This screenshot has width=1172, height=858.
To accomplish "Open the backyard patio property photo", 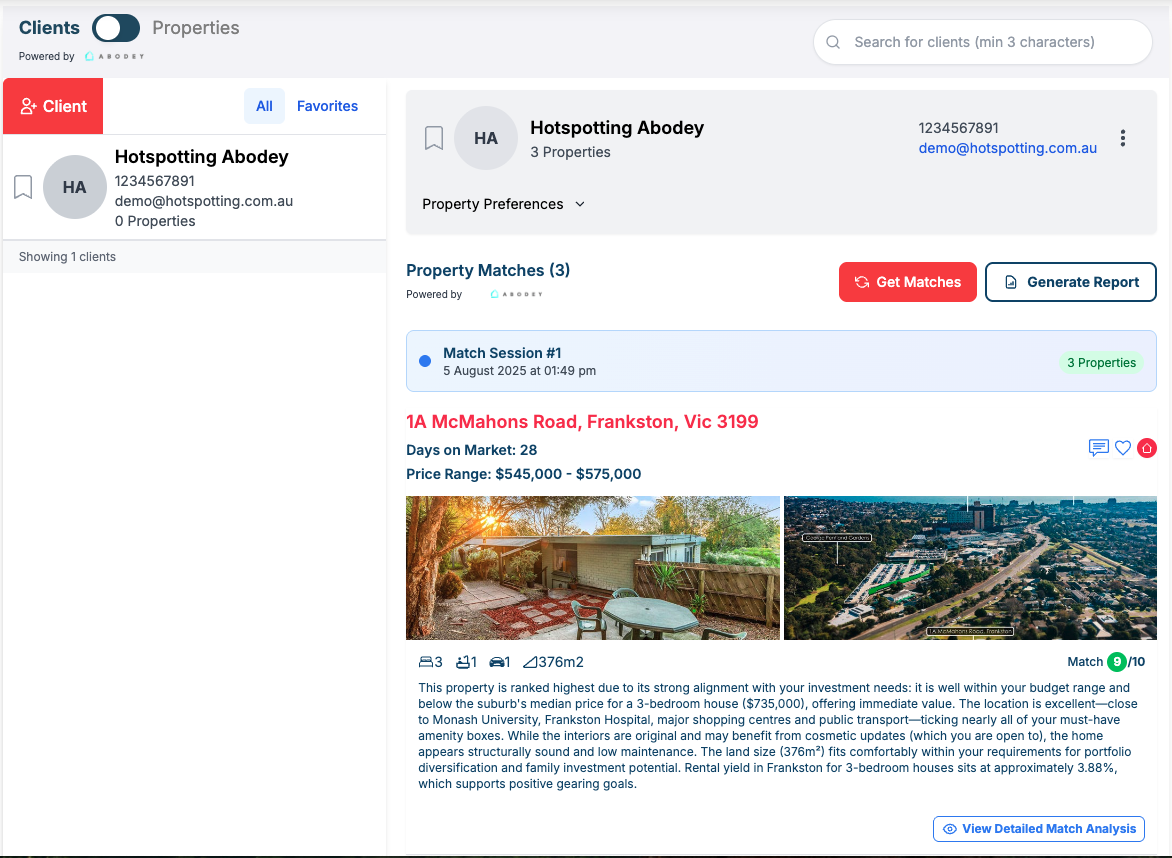I will coord(592,567).
